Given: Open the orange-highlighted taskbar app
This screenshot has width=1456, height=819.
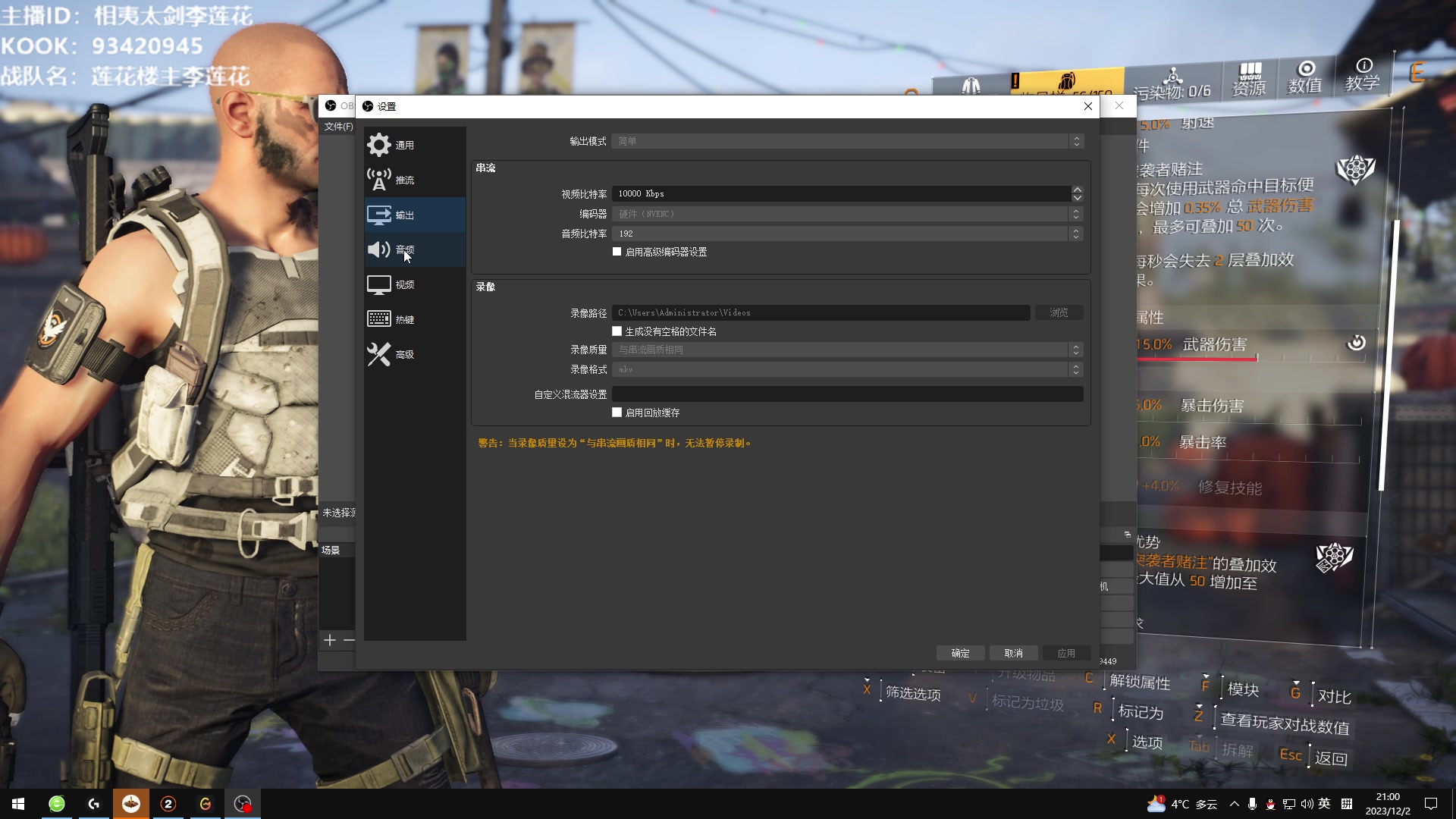Looking at the screenshot, I should point(131,804).
